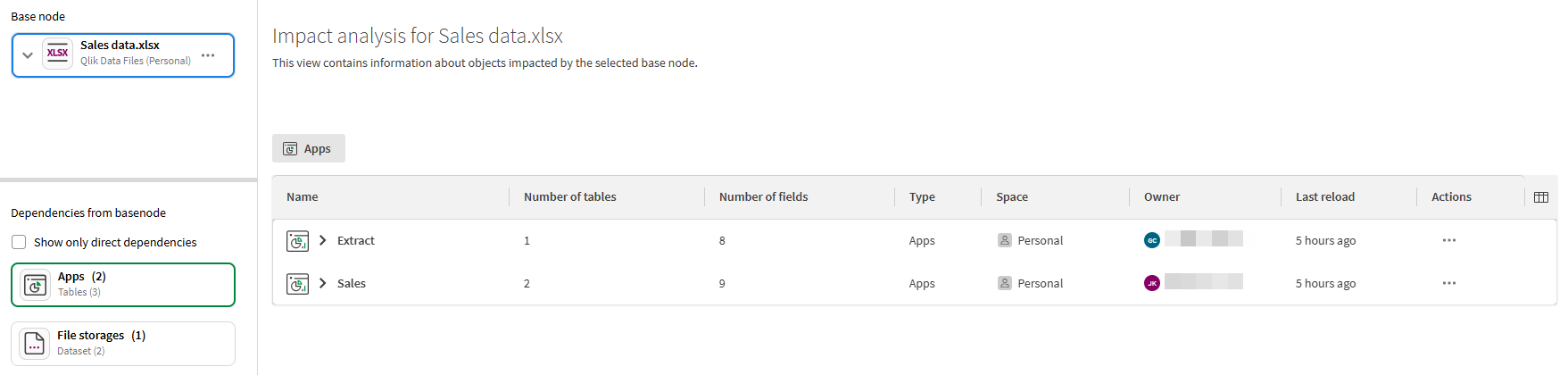The image size is (1568, 375).
Task: Click the Name column header
Action: click(303, 197)
